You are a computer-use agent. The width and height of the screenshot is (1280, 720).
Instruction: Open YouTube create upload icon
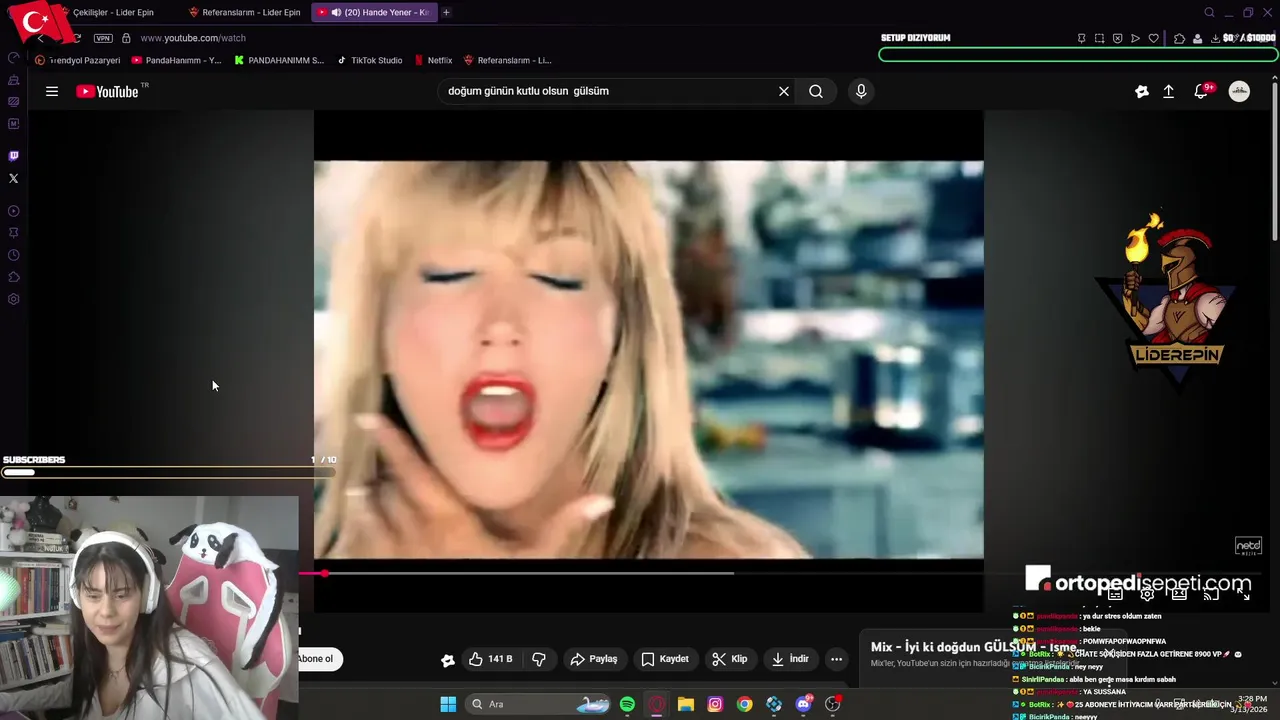tap(1168, 91)
